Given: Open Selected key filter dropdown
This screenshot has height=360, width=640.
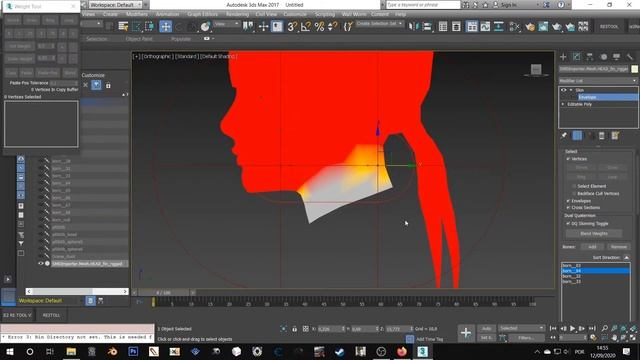Looking at the screenshot, I should click(522, 328).
